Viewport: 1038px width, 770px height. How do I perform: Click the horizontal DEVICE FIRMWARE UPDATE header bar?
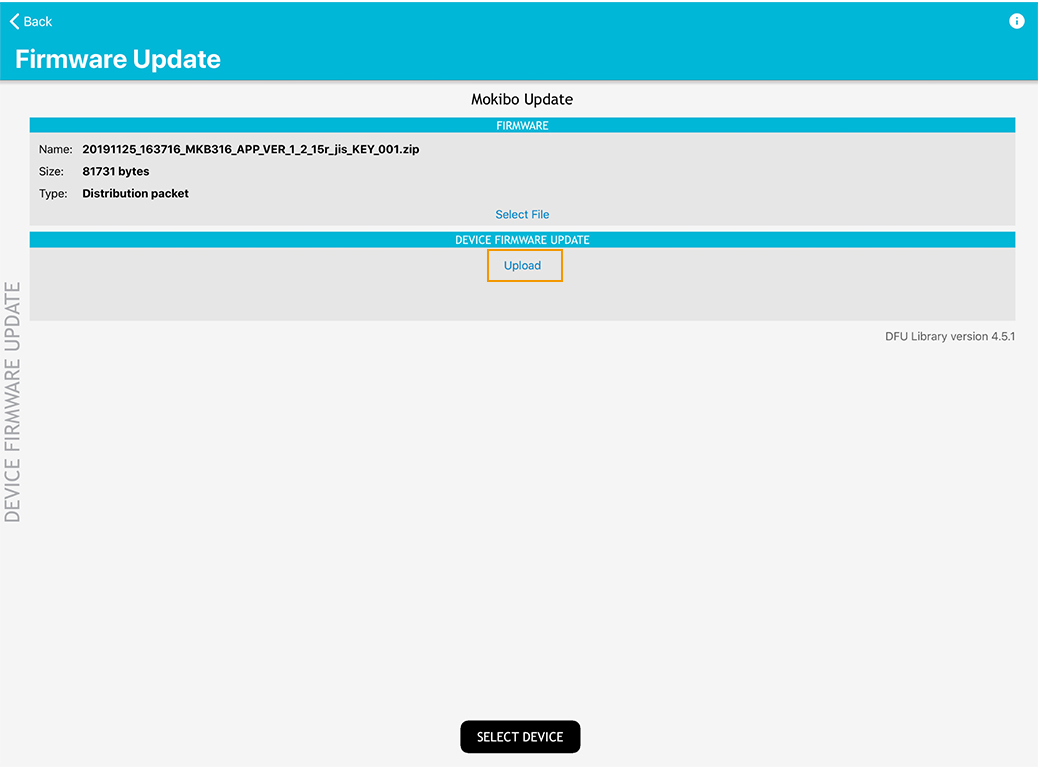click(x=522, y=240)
